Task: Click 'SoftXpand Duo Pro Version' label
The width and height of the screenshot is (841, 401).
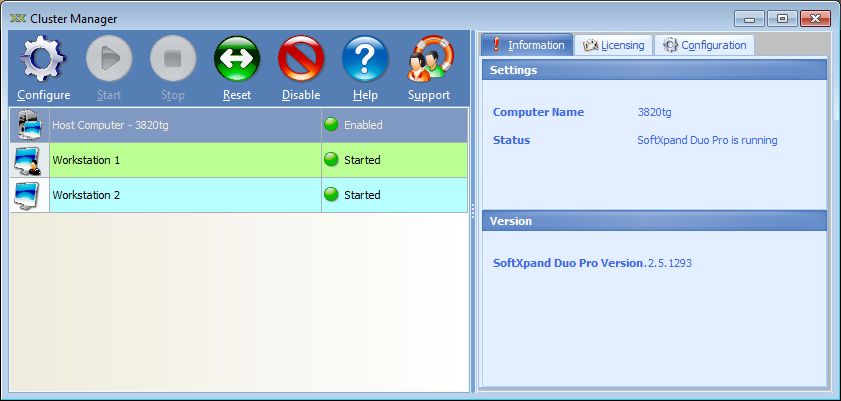Action: click(x=567, y=263)
